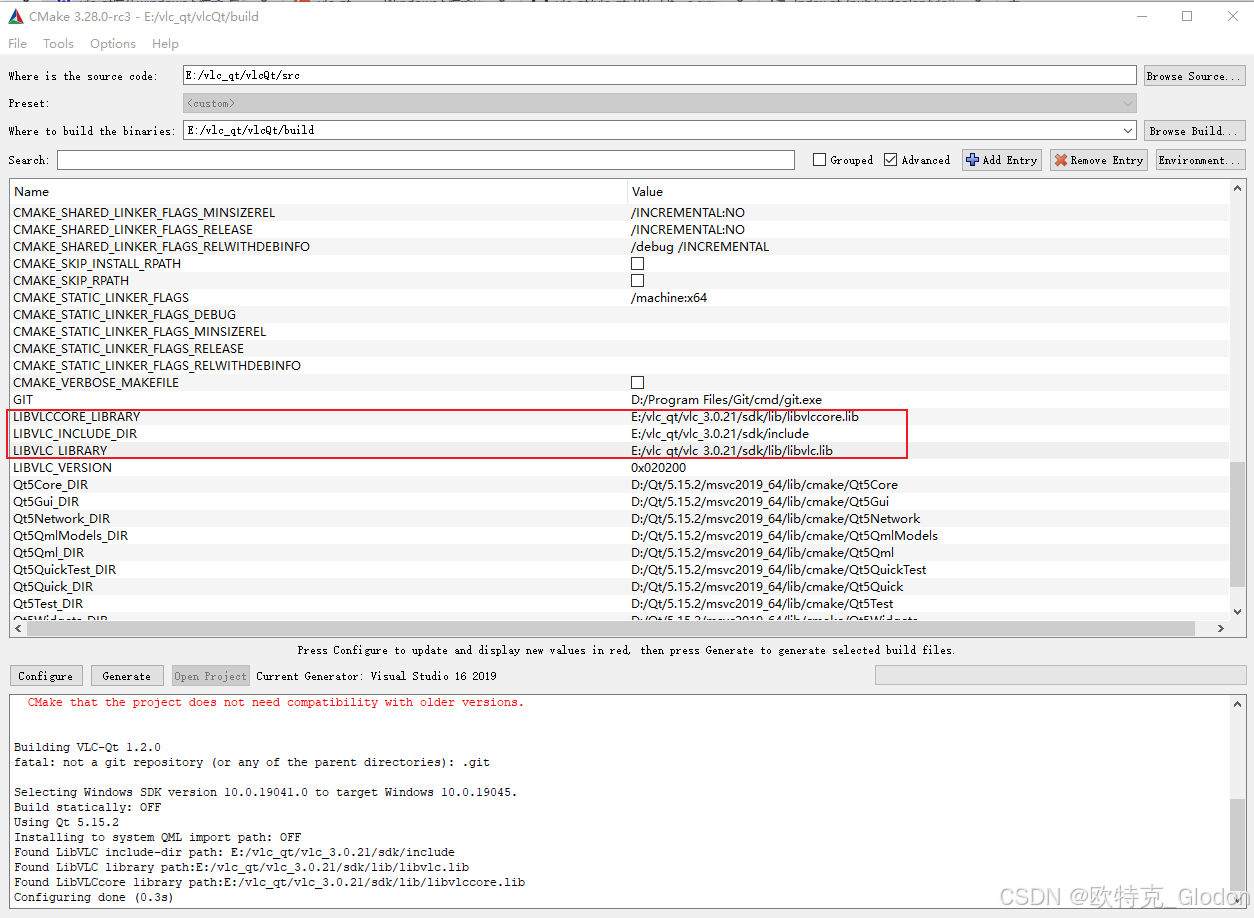Open the source code path dropdown
Viewport: 1254px width, 918px height.
click(1128, 75)
